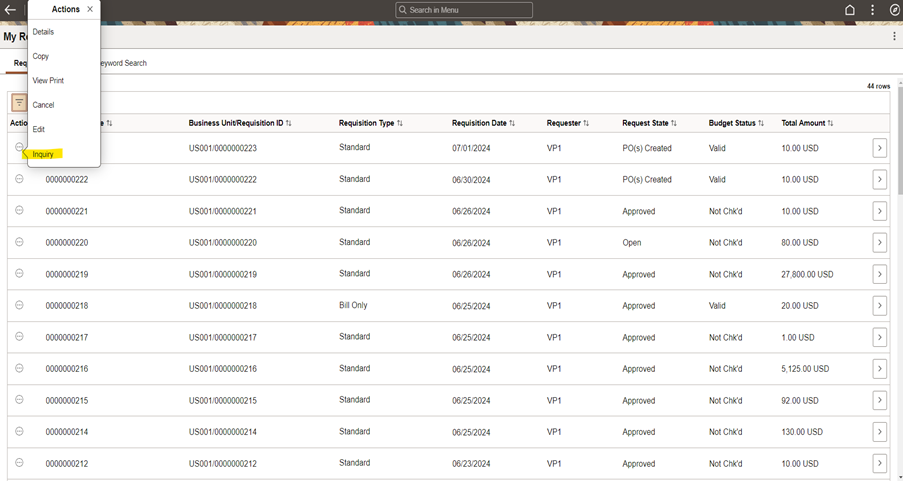Close the Actions popup
Viewport: 903px width, 481px height.
coord(90,9)
